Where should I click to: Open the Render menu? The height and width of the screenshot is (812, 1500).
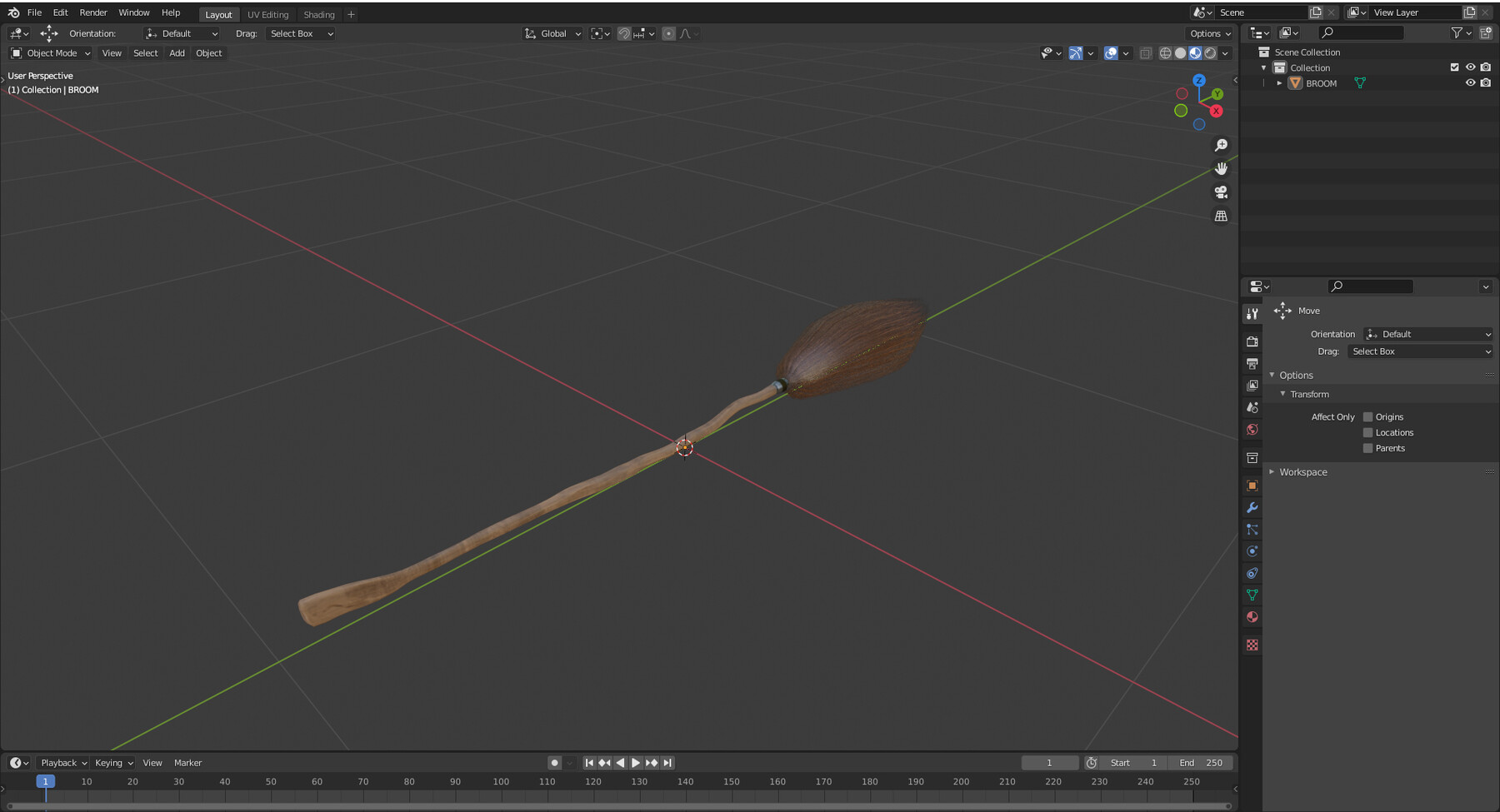92,12
